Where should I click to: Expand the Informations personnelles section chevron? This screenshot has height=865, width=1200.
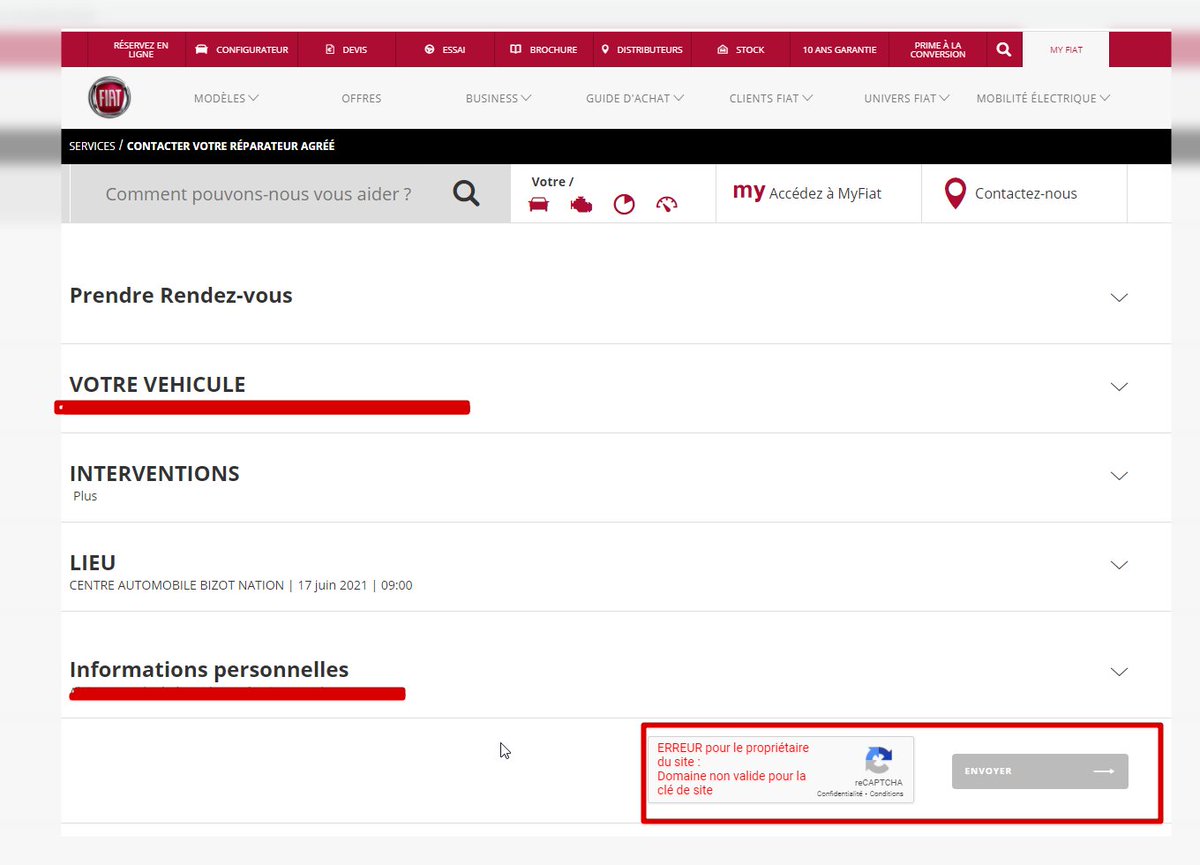coord(1119,671)
